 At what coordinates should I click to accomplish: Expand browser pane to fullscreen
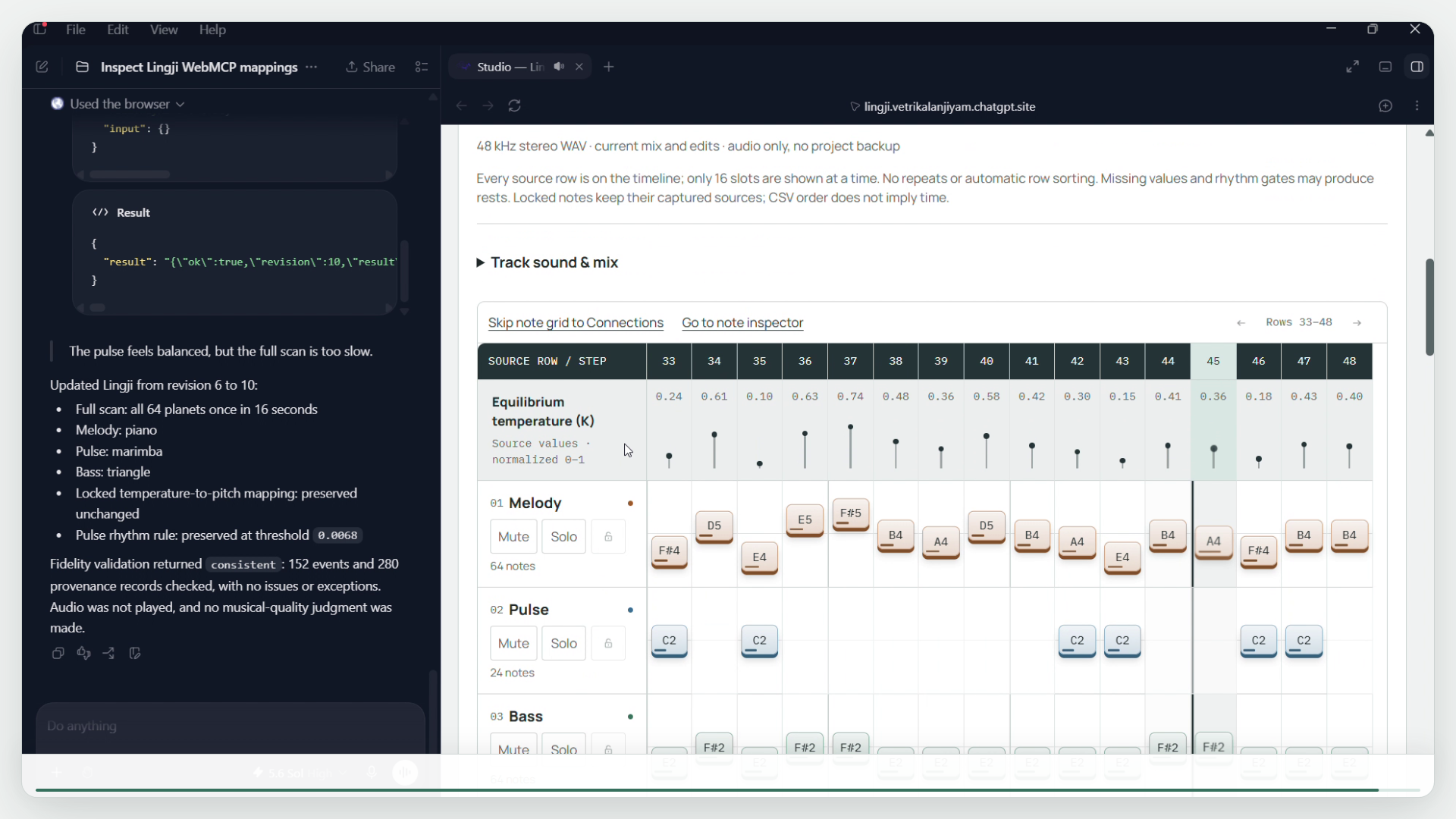tap(1352, 67)
